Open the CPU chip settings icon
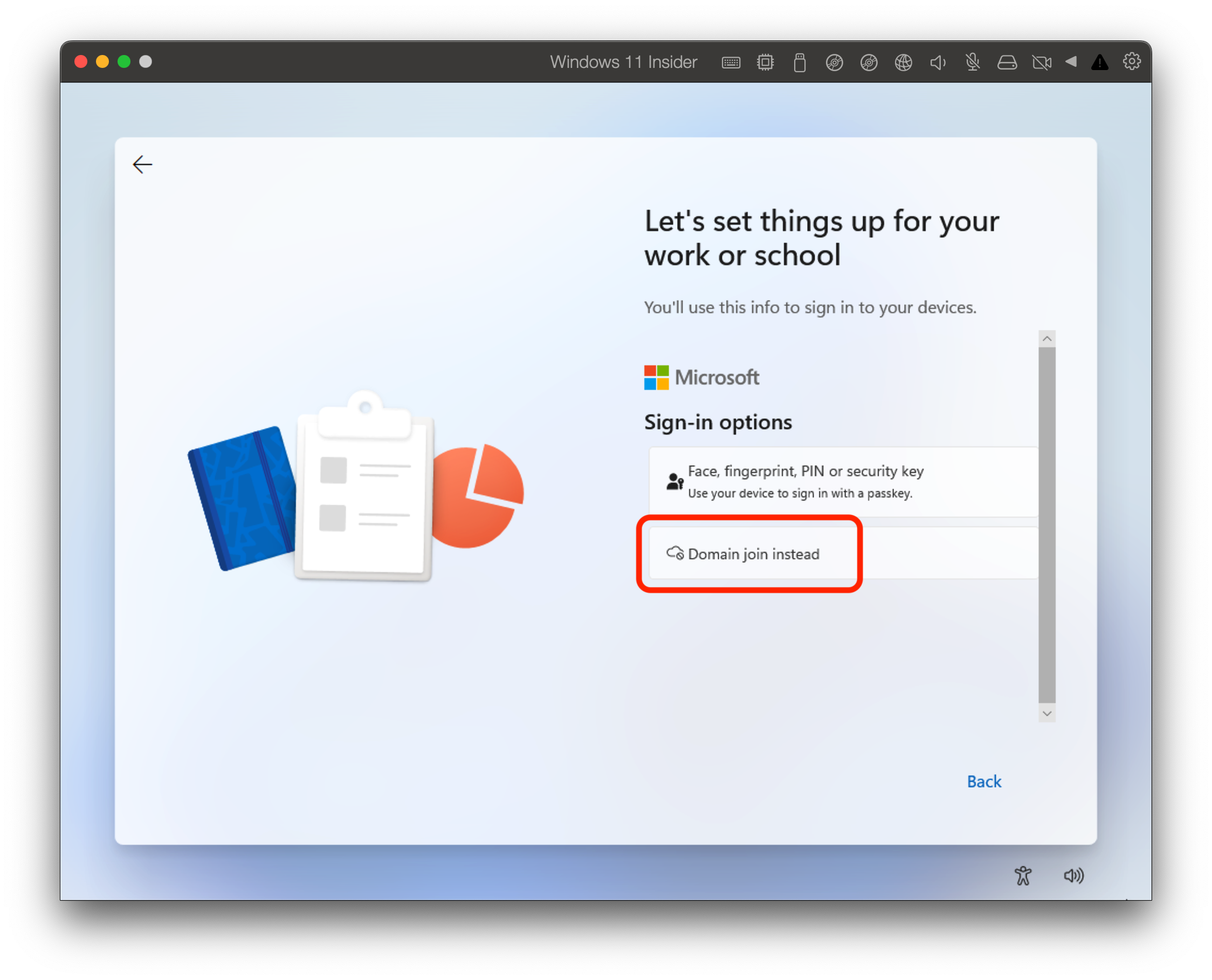Image resolution: width=1212 pixels, height=980 pixels. pos(765,62)
